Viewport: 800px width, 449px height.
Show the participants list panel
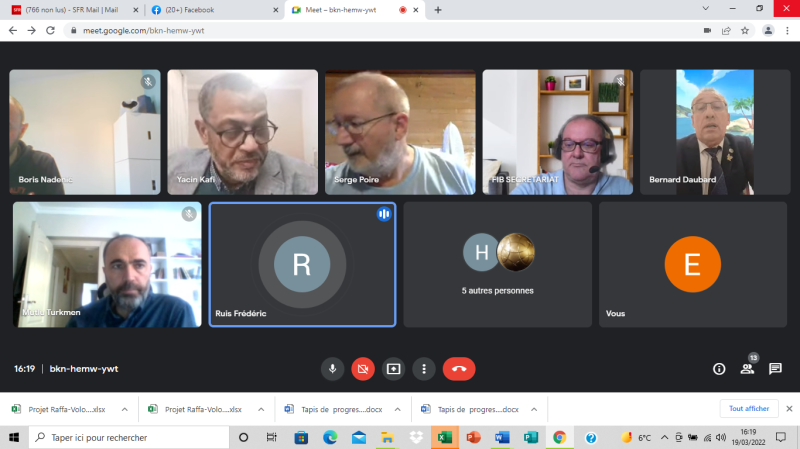point(747,368)
